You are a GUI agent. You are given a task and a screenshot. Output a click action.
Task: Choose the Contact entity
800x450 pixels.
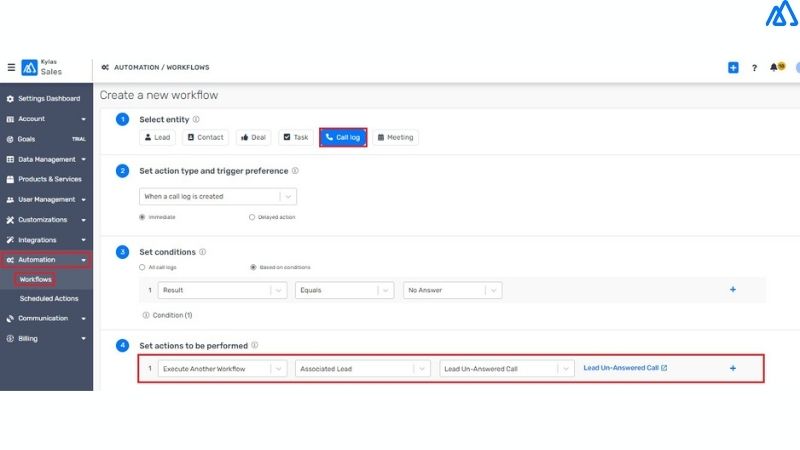(x=205, y=137)
